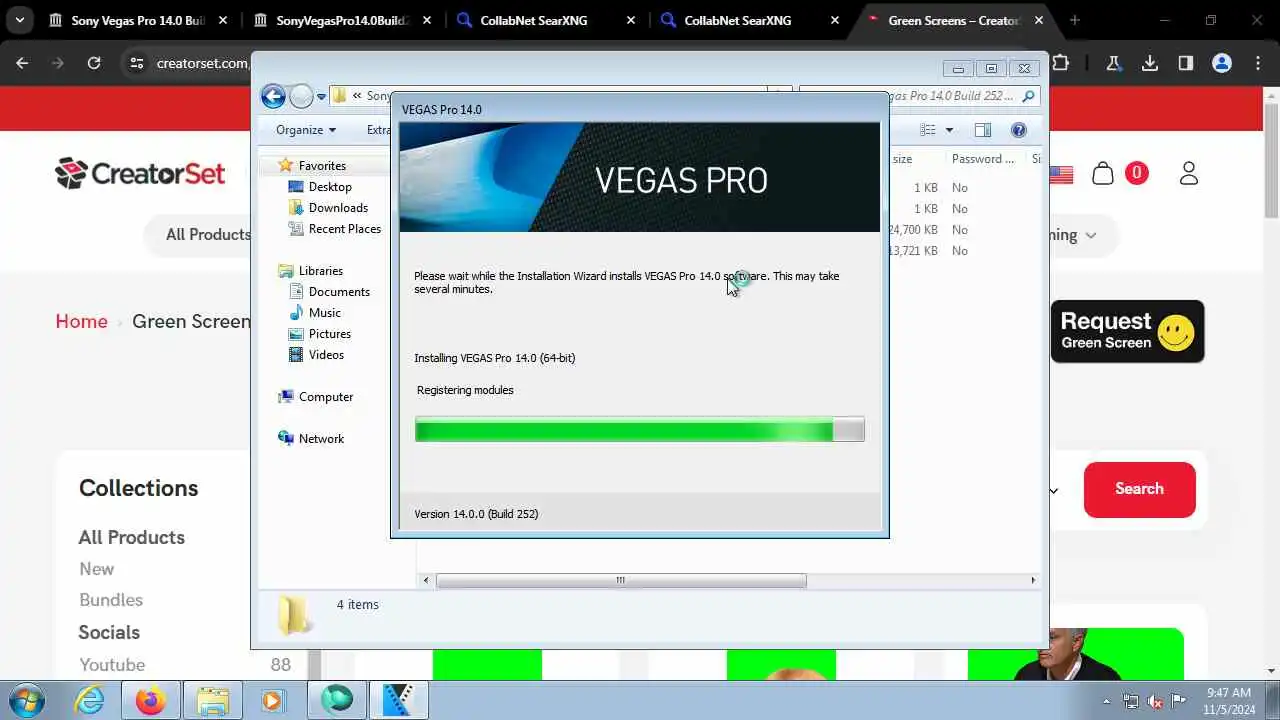The image size is (1280, 720).
Task: Open Explorer help icon
Action: [1019, 130]
